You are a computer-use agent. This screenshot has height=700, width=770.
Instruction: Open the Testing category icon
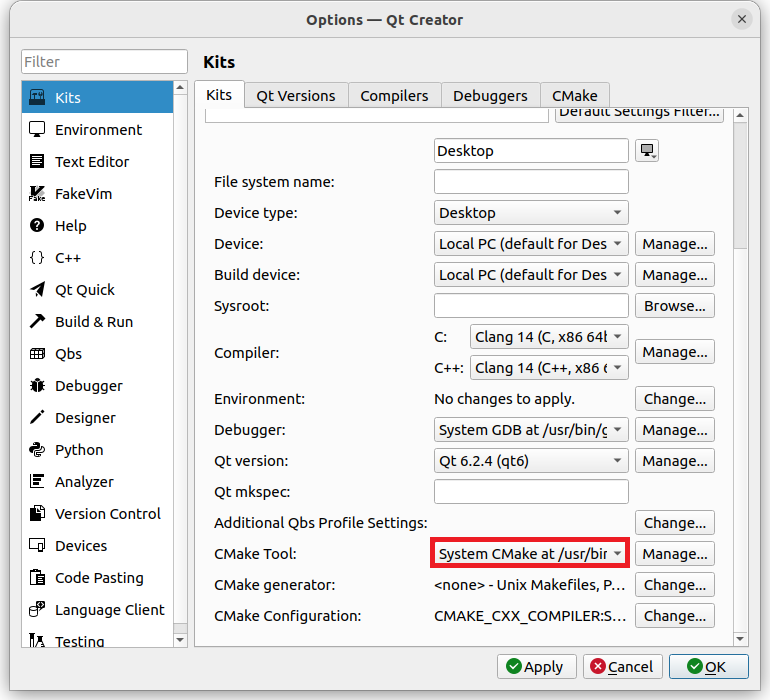(x=37, y=640)
